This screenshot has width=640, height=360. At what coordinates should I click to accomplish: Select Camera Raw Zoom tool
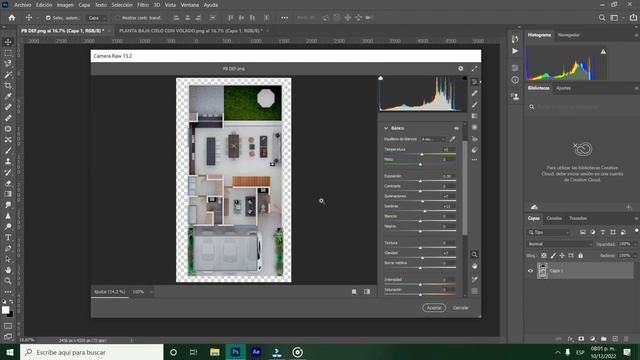474,254
